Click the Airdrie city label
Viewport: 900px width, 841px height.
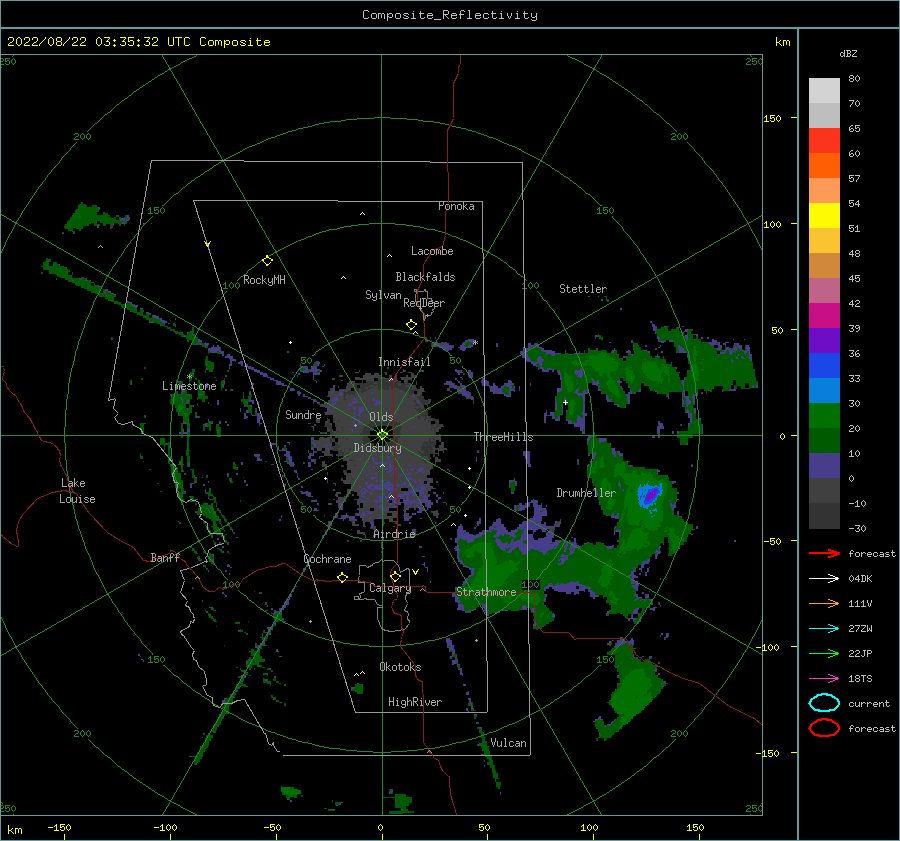[x=394, y=534]
